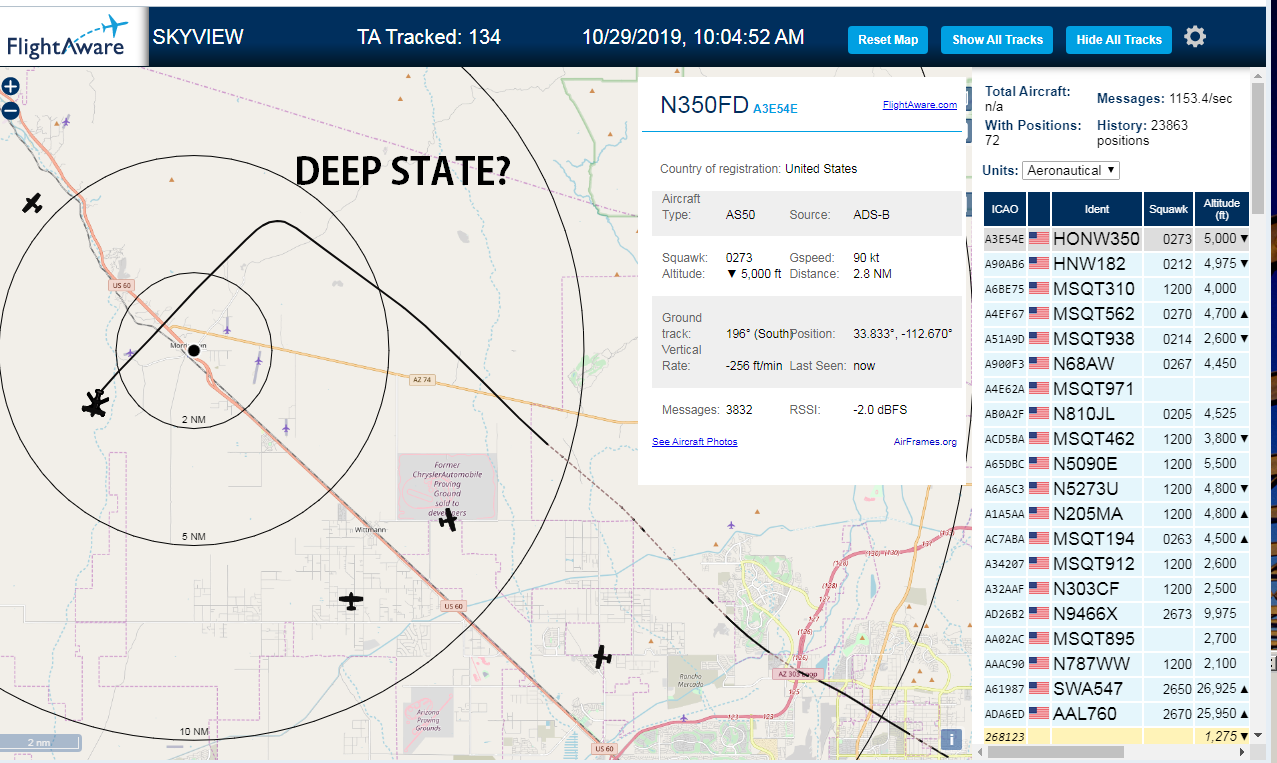Click the ICAO code A4EF67 cell
Image resolution: width=1277 pixels, height=763 pixels.
[1005, 314]
